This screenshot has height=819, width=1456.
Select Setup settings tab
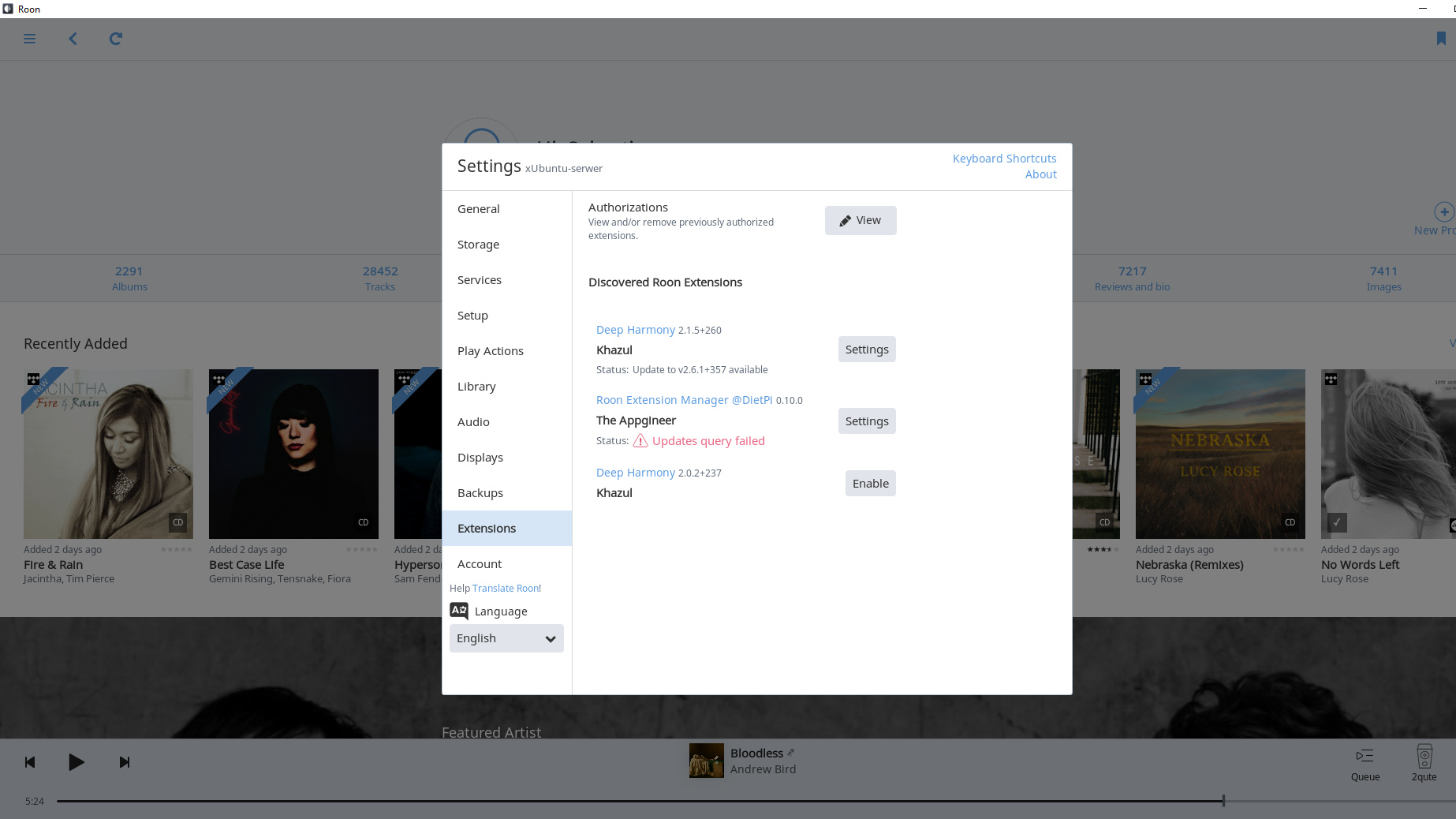tap(507, 316)
